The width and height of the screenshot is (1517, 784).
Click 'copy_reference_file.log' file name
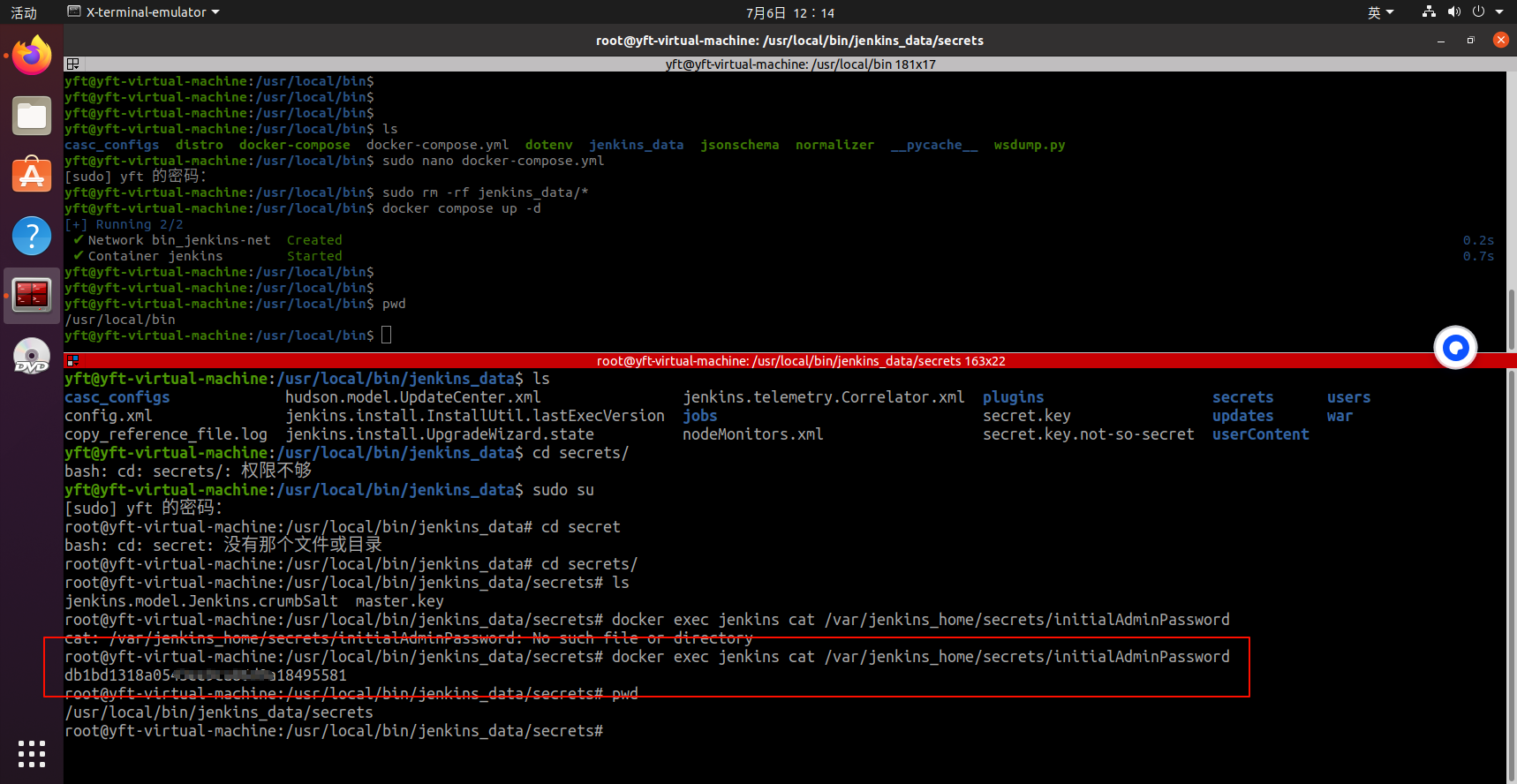coord(166,434)
